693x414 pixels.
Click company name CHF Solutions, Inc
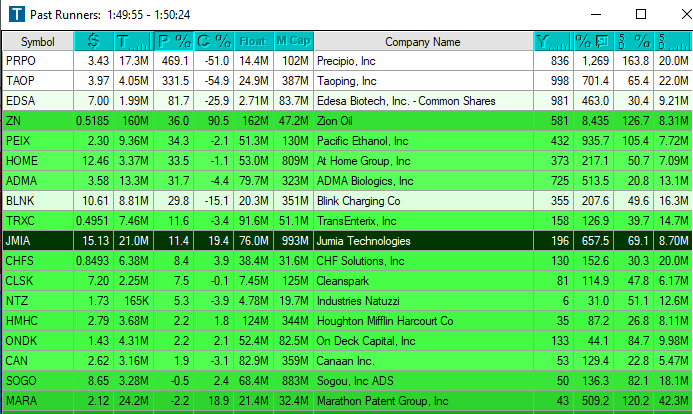click(x=360, y=261)
